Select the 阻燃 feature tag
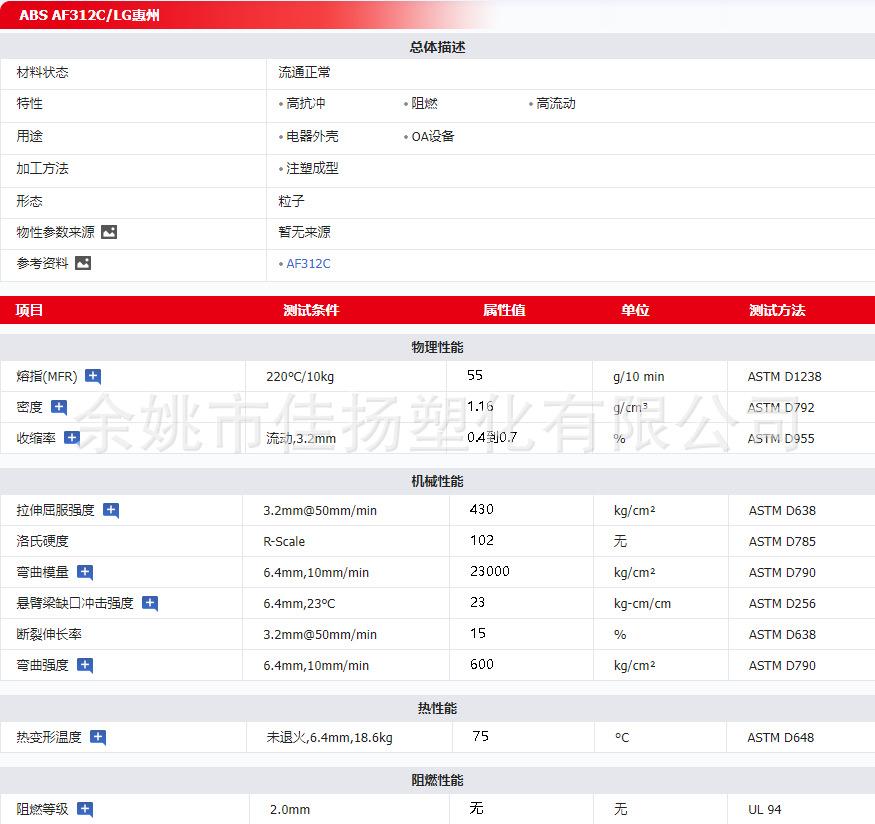The width and height of the screenshot is (875, 824). tap(424, 104)
